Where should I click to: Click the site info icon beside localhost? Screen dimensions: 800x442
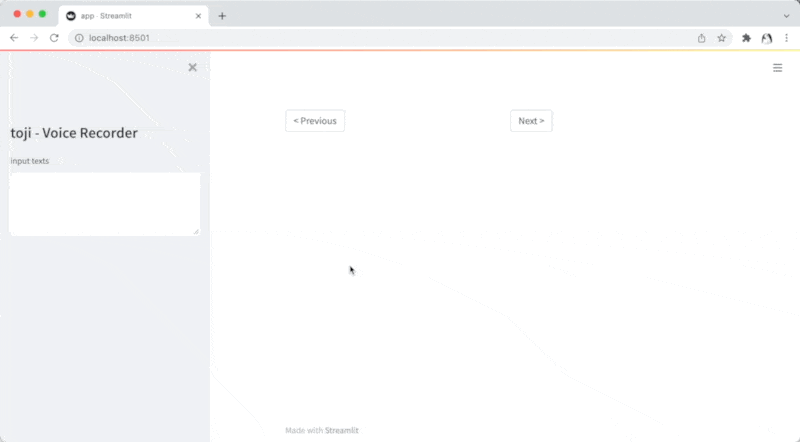[79, 38]
